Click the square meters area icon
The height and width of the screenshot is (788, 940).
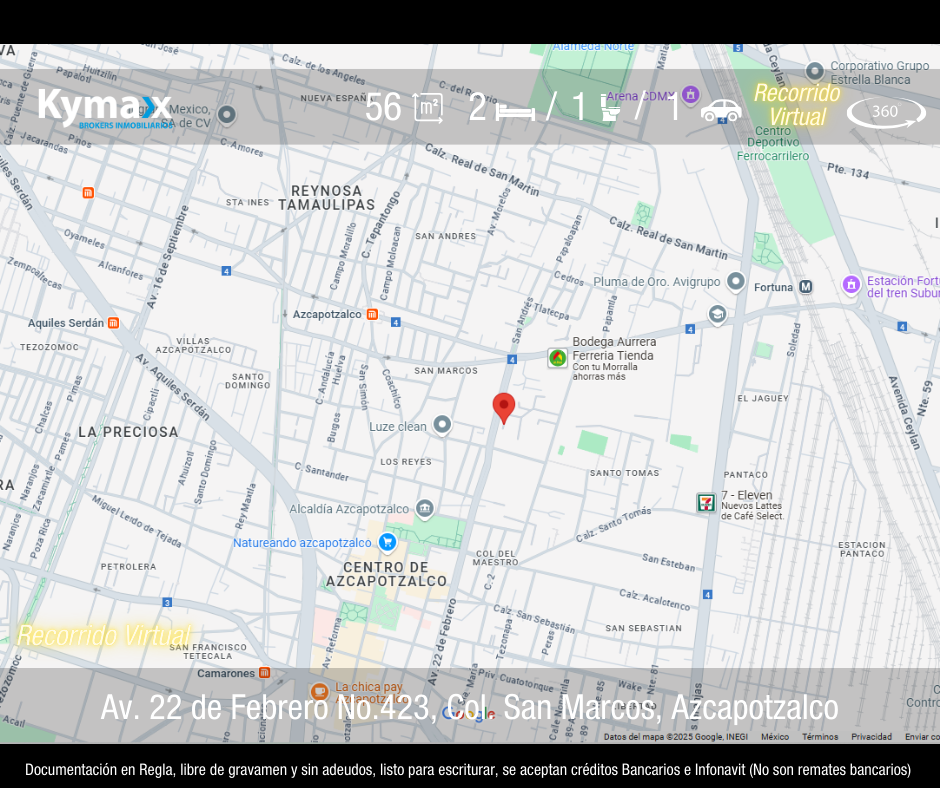[x=428, y=108]
